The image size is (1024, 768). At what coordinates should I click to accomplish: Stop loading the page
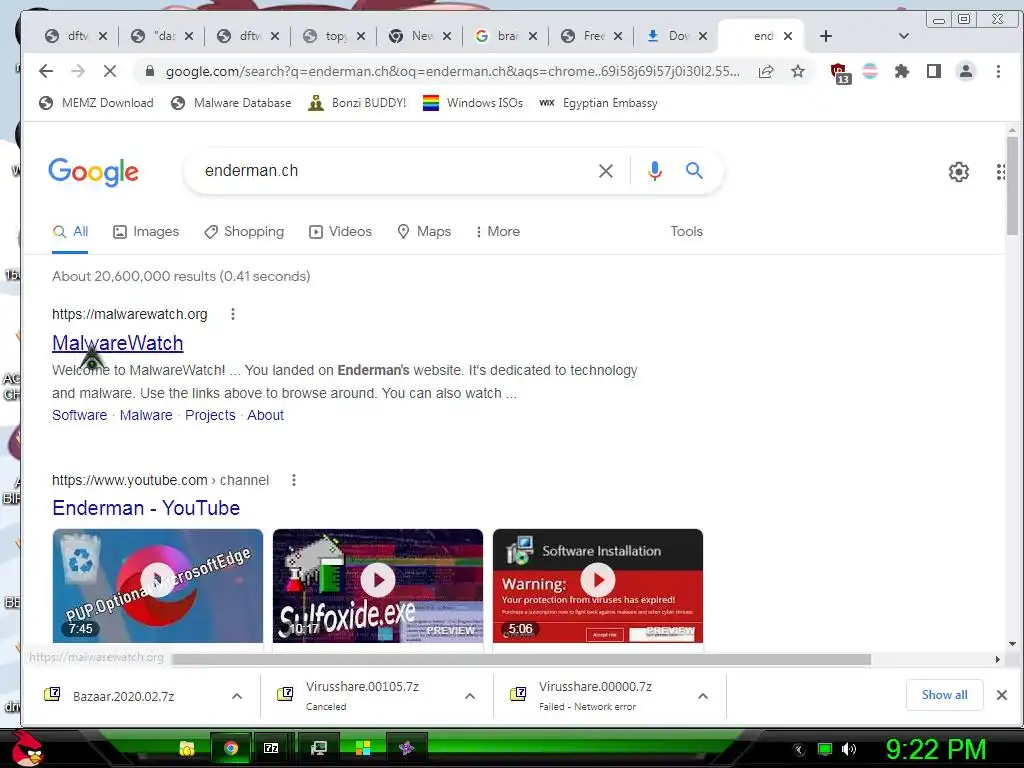pyautogui.click(x=110, y=71)
